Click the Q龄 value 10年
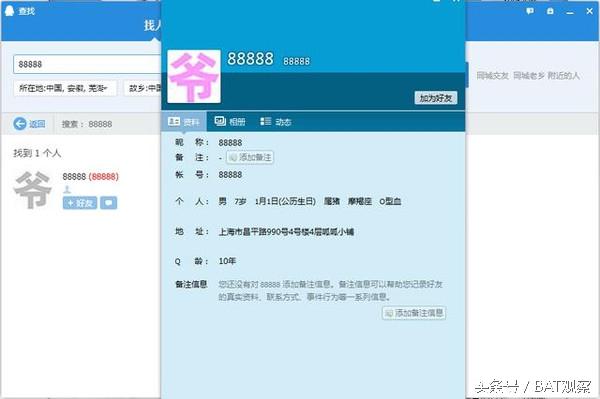This screenshot has width=600, height=399. 227,261
